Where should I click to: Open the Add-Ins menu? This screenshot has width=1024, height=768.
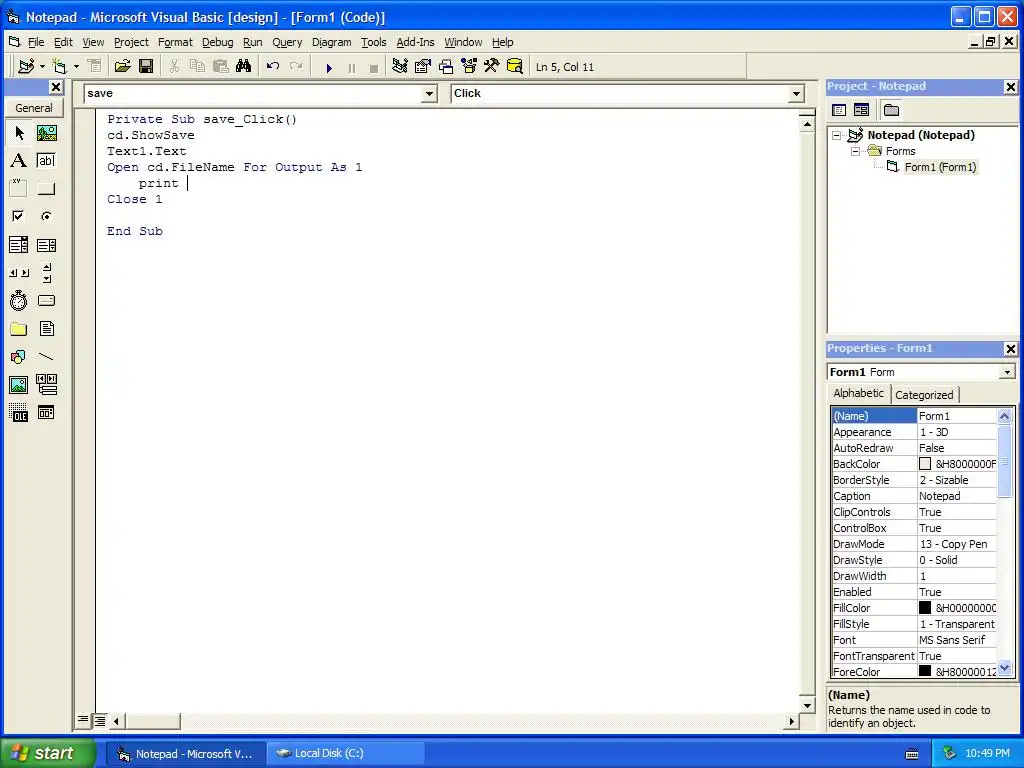(x=415, y=42)
